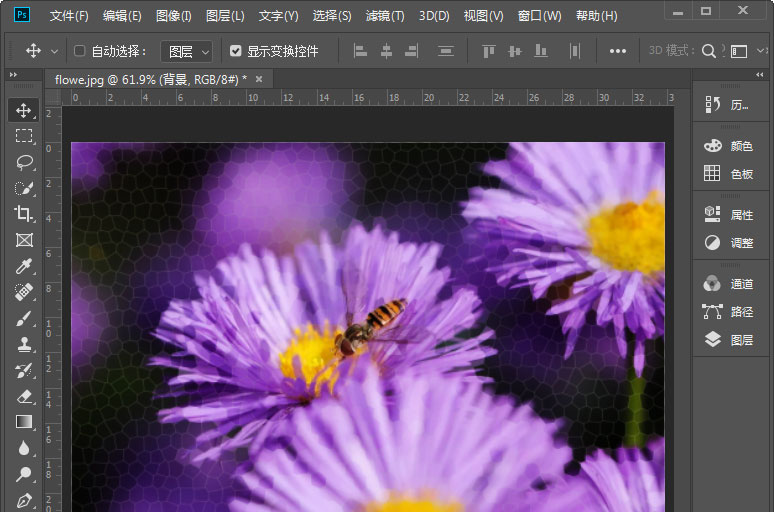
Task: Open the 属性 properties panel
Action: point(731,214)
